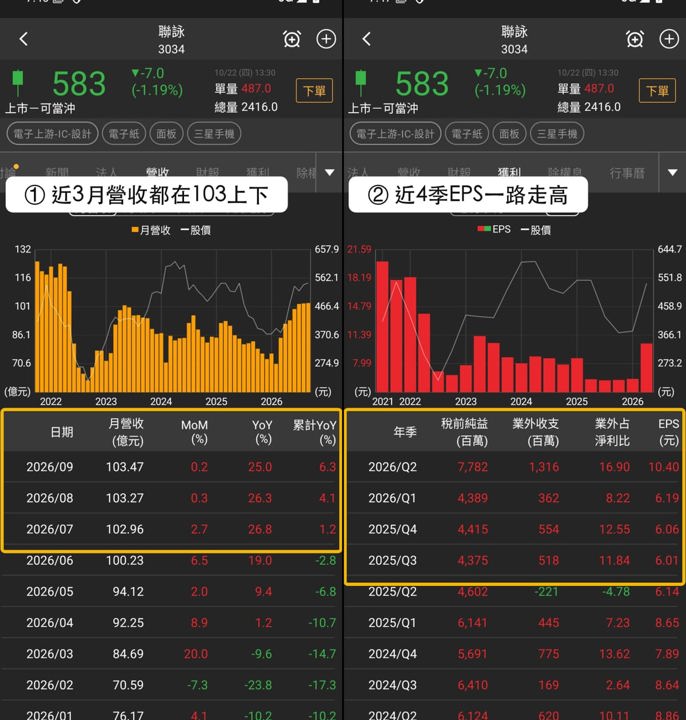Viewport: 686px width, 720px height.
Task: Select the 2025/Q4 earnings row
Action: (x=514, y=529)
